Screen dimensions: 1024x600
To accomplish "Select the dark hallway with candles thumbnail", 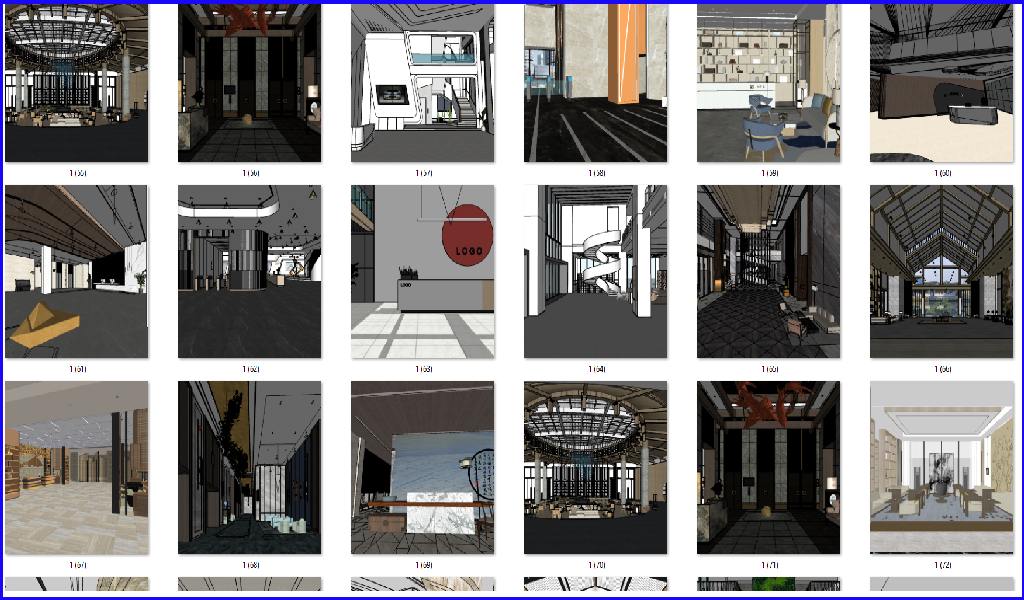I will (x=250, y=467).
